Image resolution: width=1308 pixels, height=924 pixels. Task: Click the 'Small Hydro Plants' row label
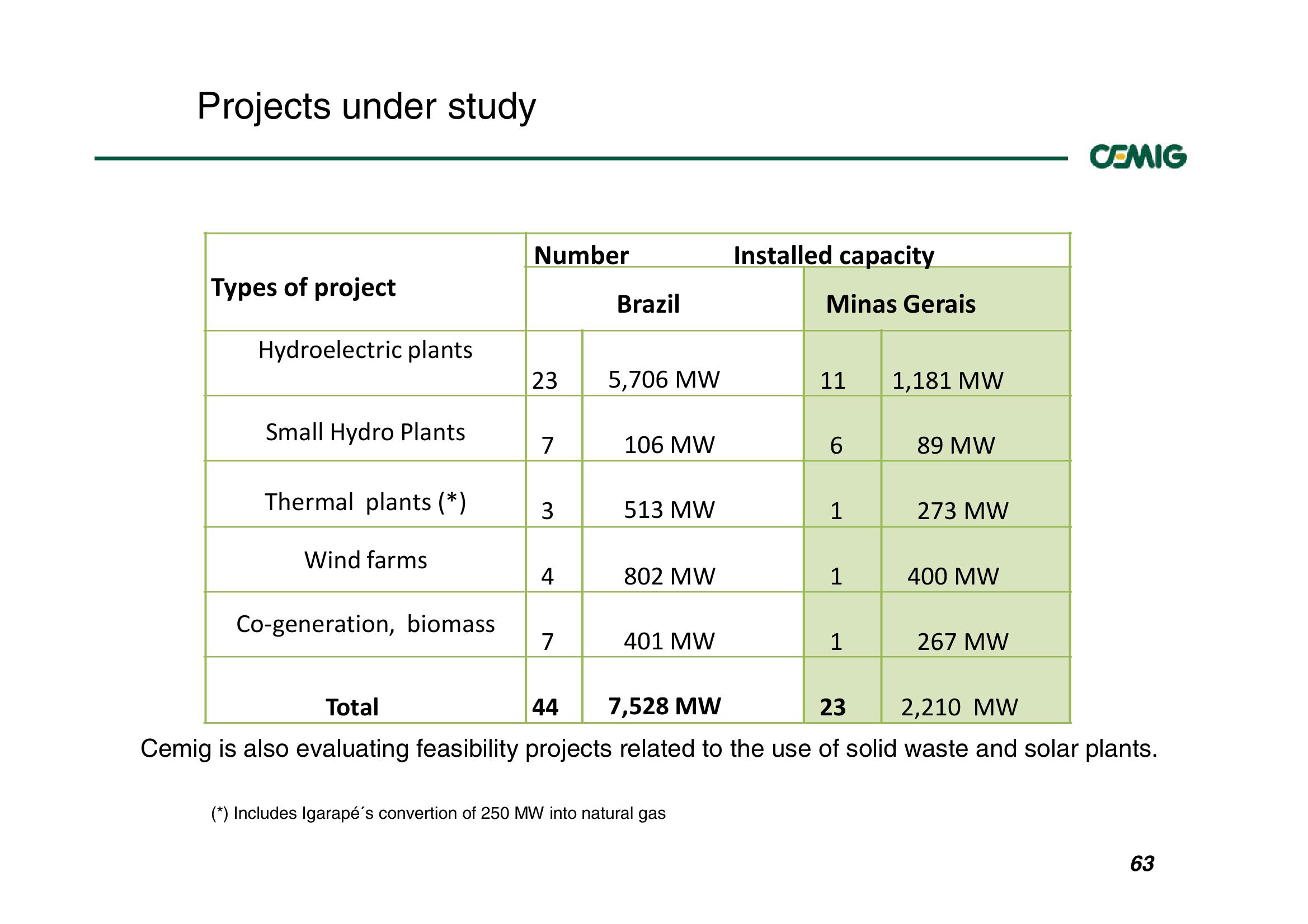[365, 432]
